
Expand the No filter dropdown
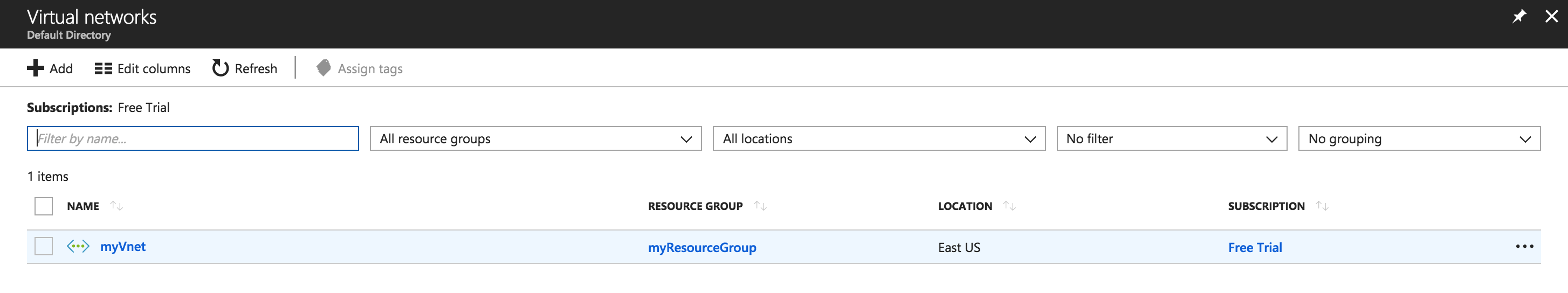tap(1171, 138)
